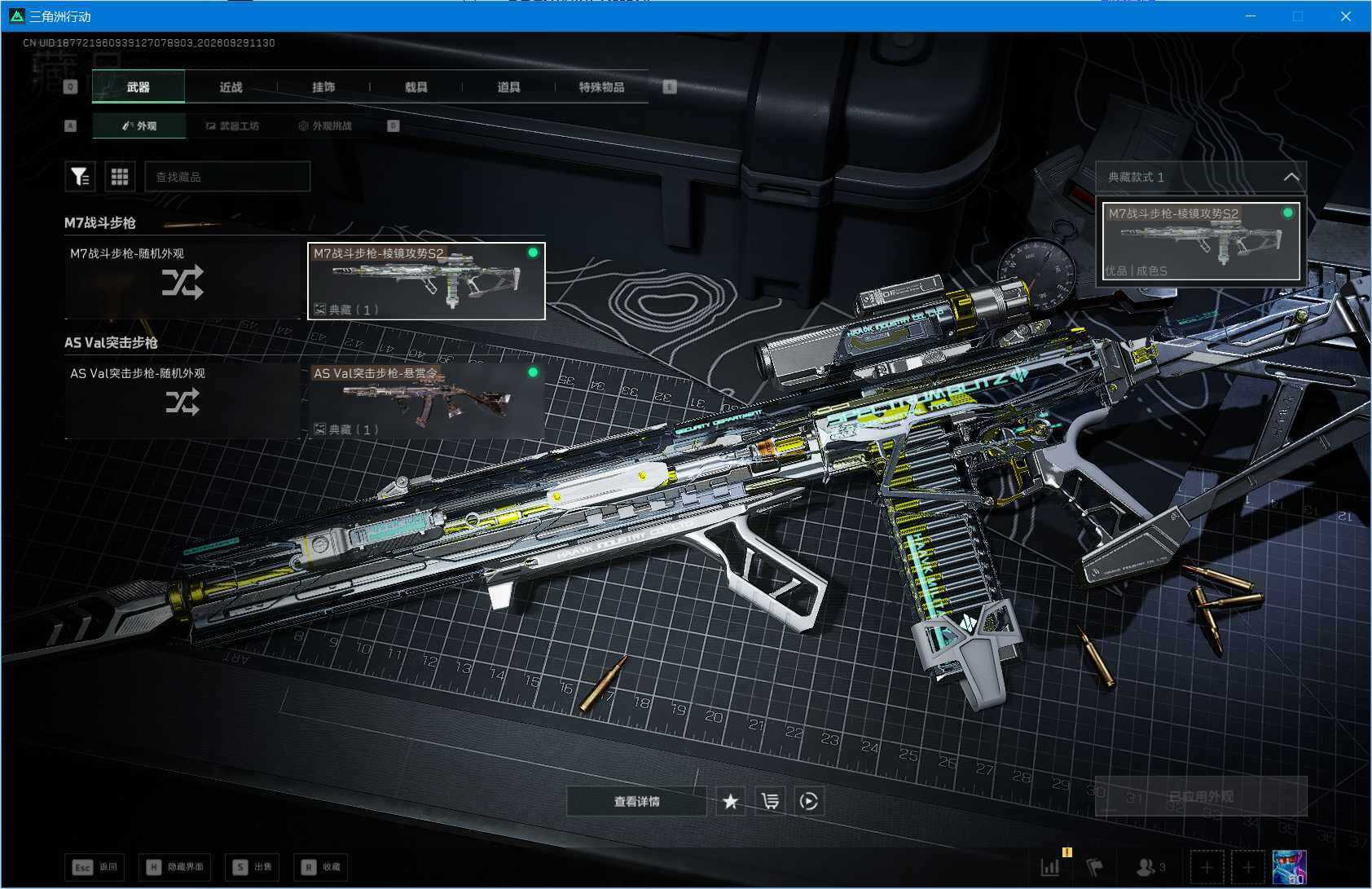Image resolution: width=1372 pixels, height=889 pixels.
Task: Open the player avatar profile
Action: [1289, 867]
